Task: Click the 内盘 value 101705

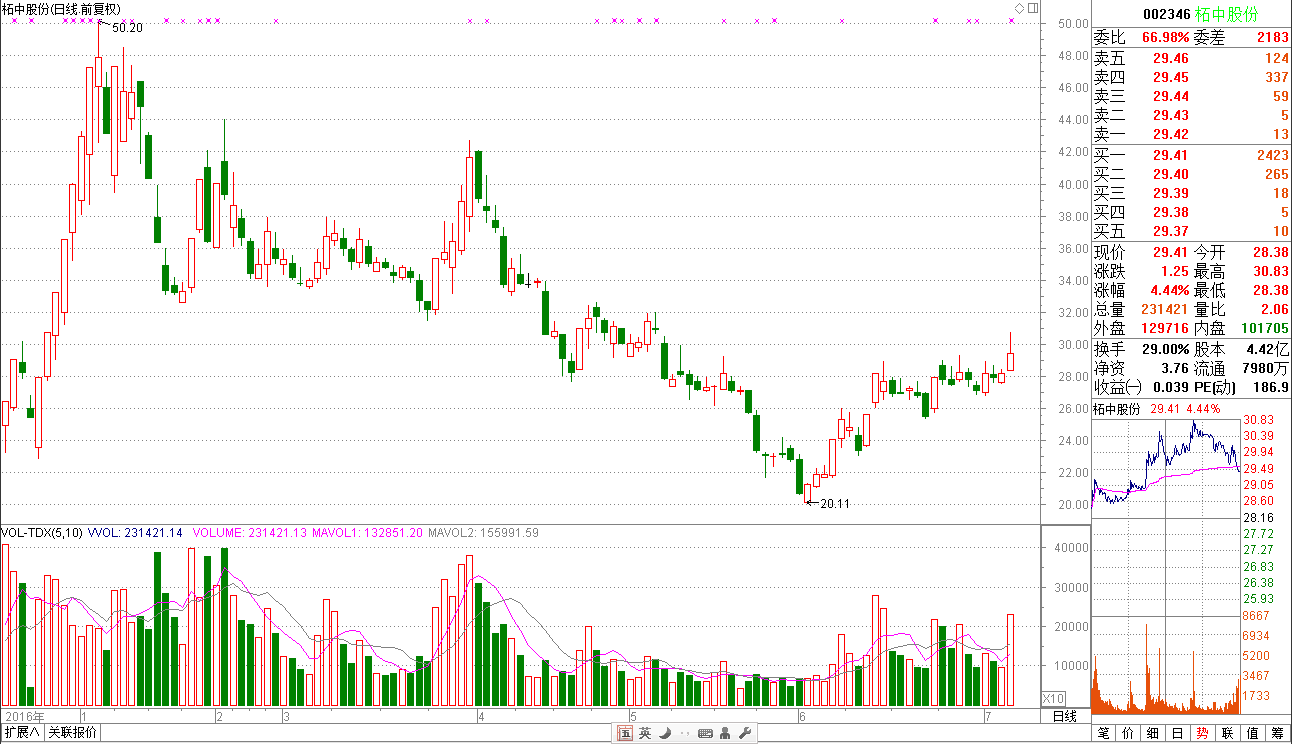Action: [x=1264, y=328]
